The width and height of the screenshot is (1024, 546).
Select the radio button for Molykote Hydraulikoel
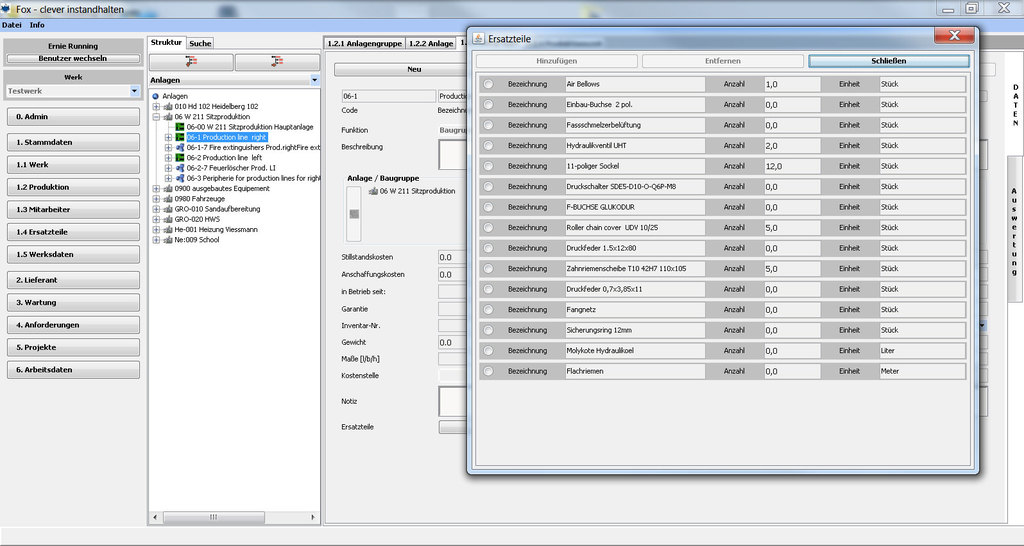point(489,351)
